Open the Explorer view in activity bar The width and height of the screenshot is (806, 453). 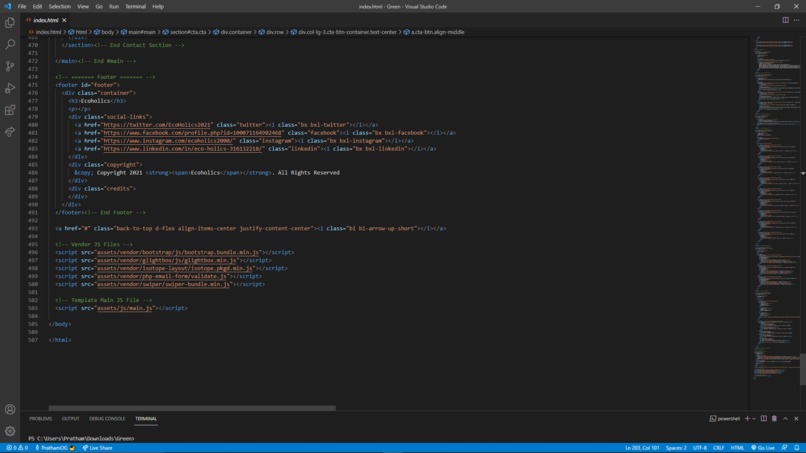point(10,23)
